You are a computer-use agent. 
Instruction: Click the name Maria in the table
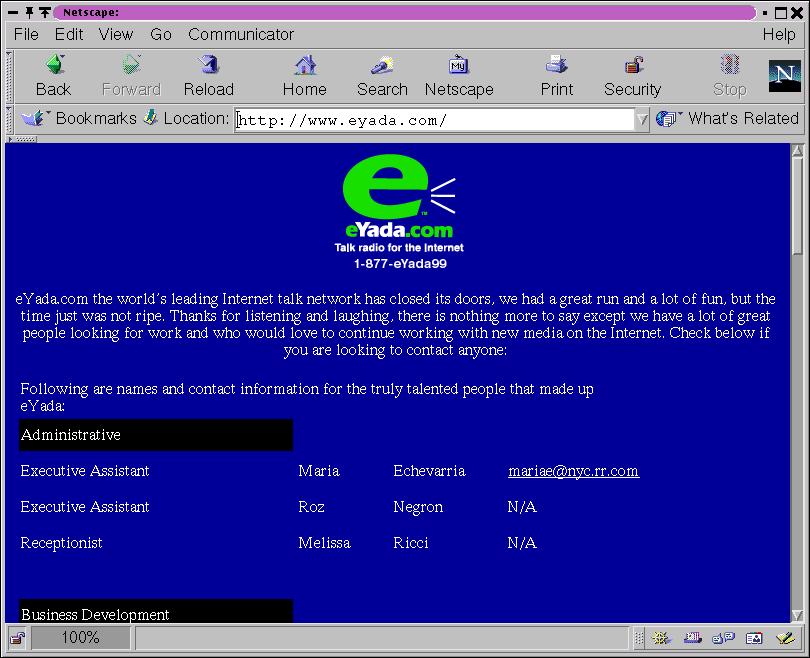(x=319, y=471)
